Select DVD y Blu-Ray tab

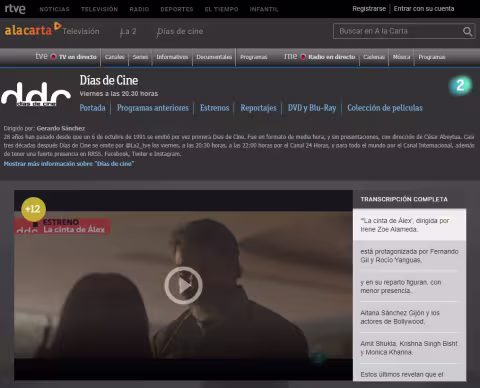point(312,108)
